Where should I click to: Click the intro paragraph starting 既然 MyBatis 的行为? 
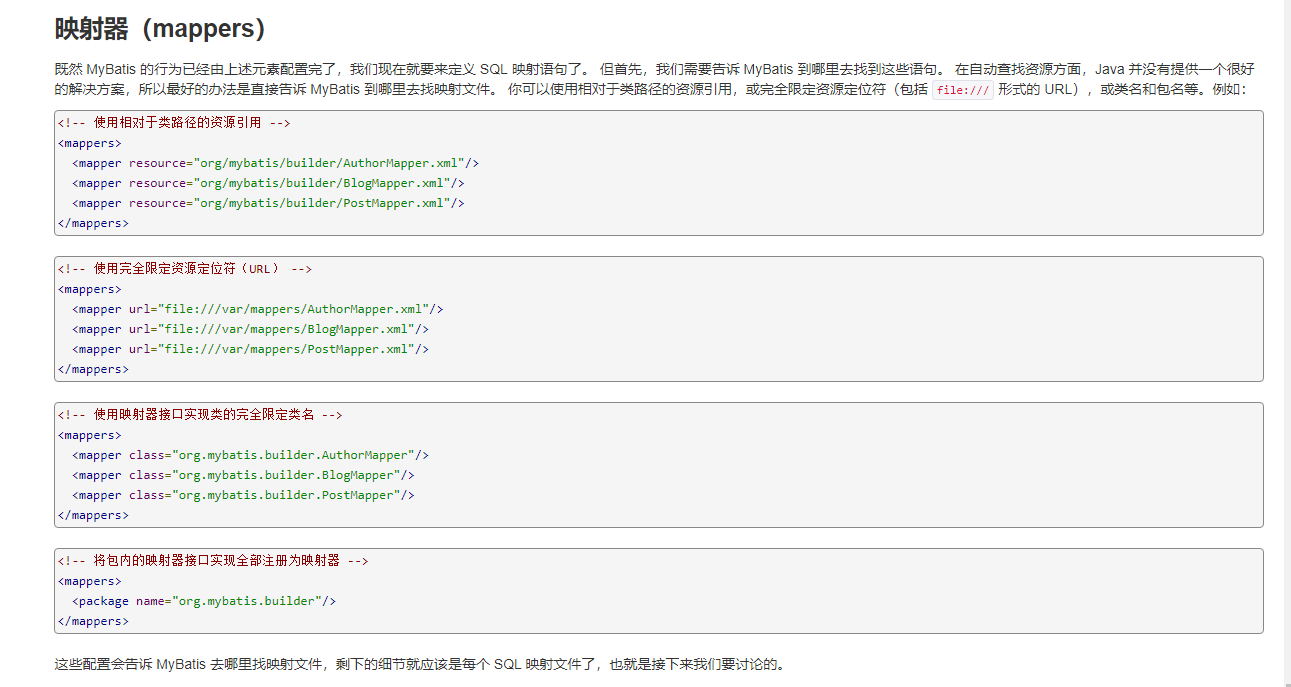click(654, 79)
